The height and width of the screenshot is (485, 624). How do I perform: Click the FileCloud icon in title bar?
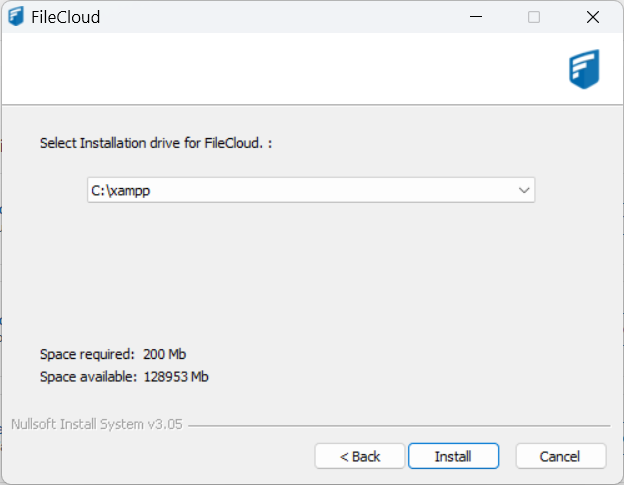click(x=16, y=17)
